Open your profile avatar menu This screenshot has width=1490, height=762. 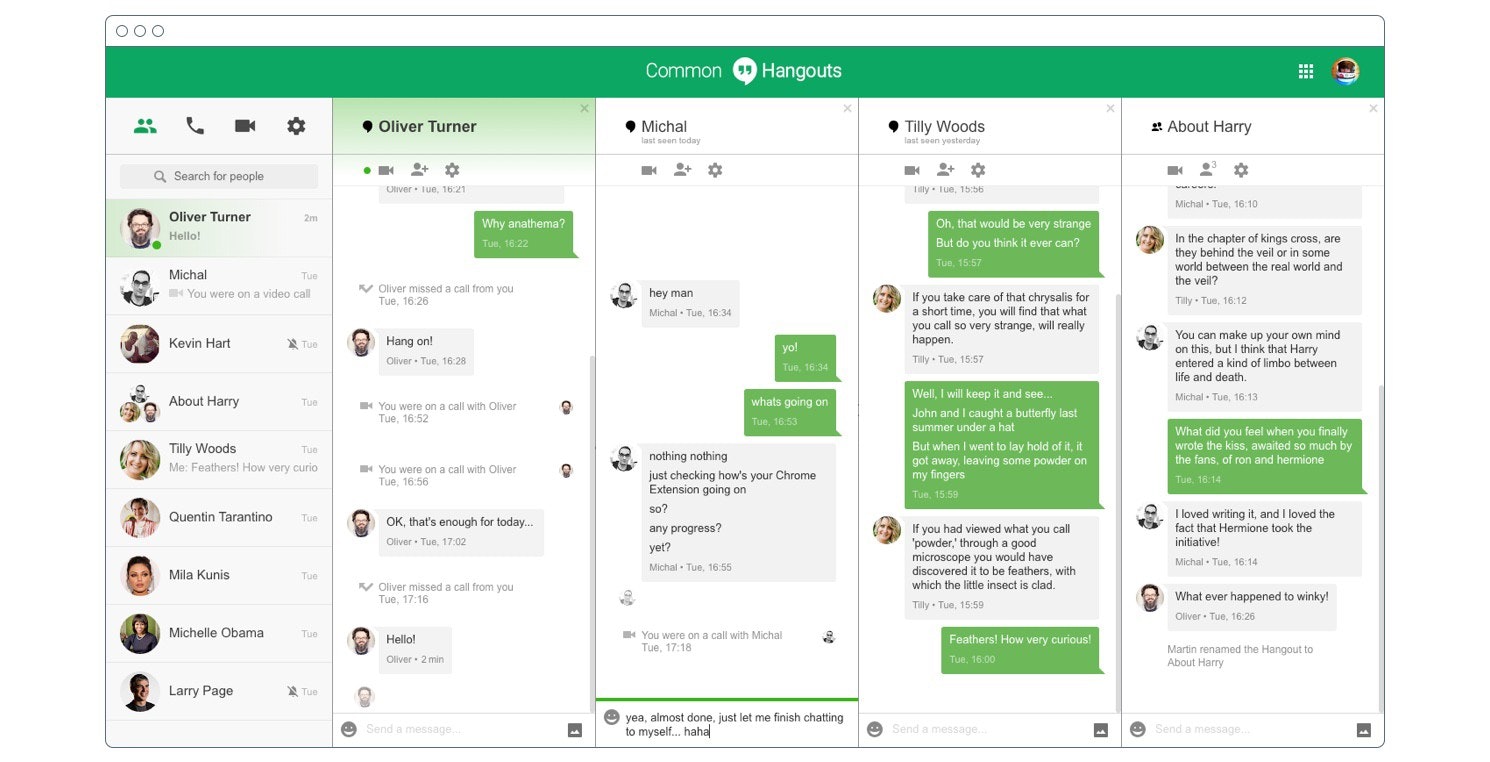[1346, 71]
